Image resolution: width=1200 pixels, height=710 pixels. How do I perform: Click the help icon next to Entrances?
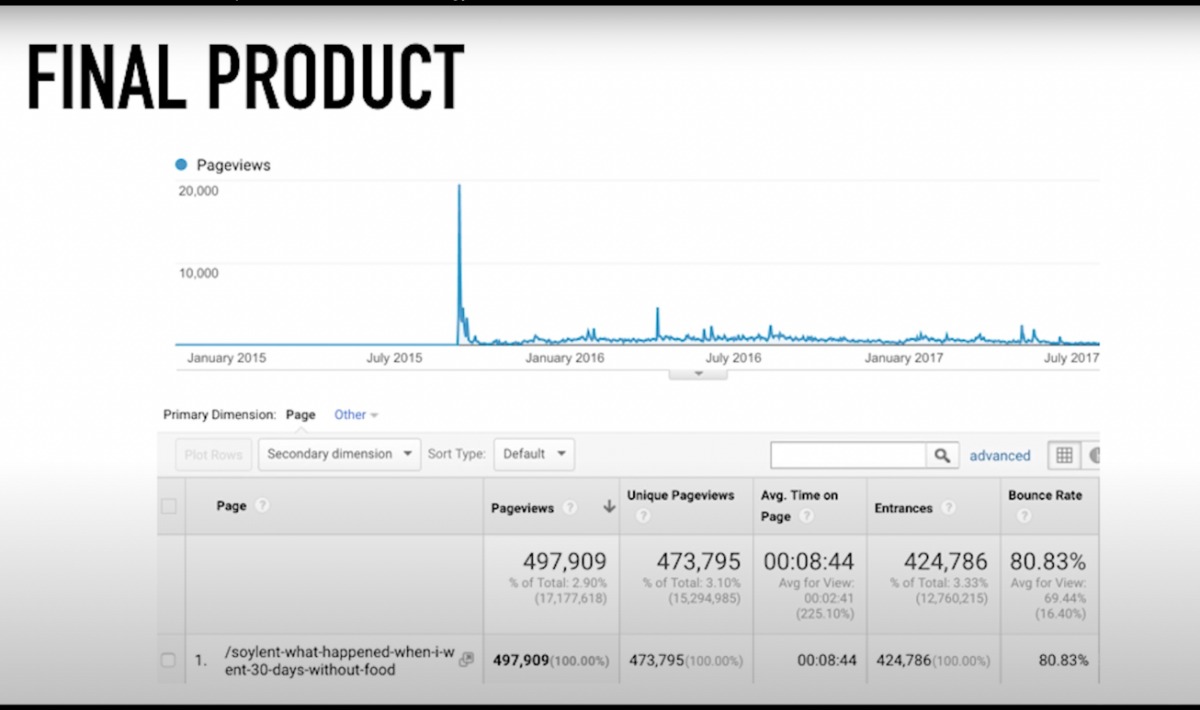(947, 508)
